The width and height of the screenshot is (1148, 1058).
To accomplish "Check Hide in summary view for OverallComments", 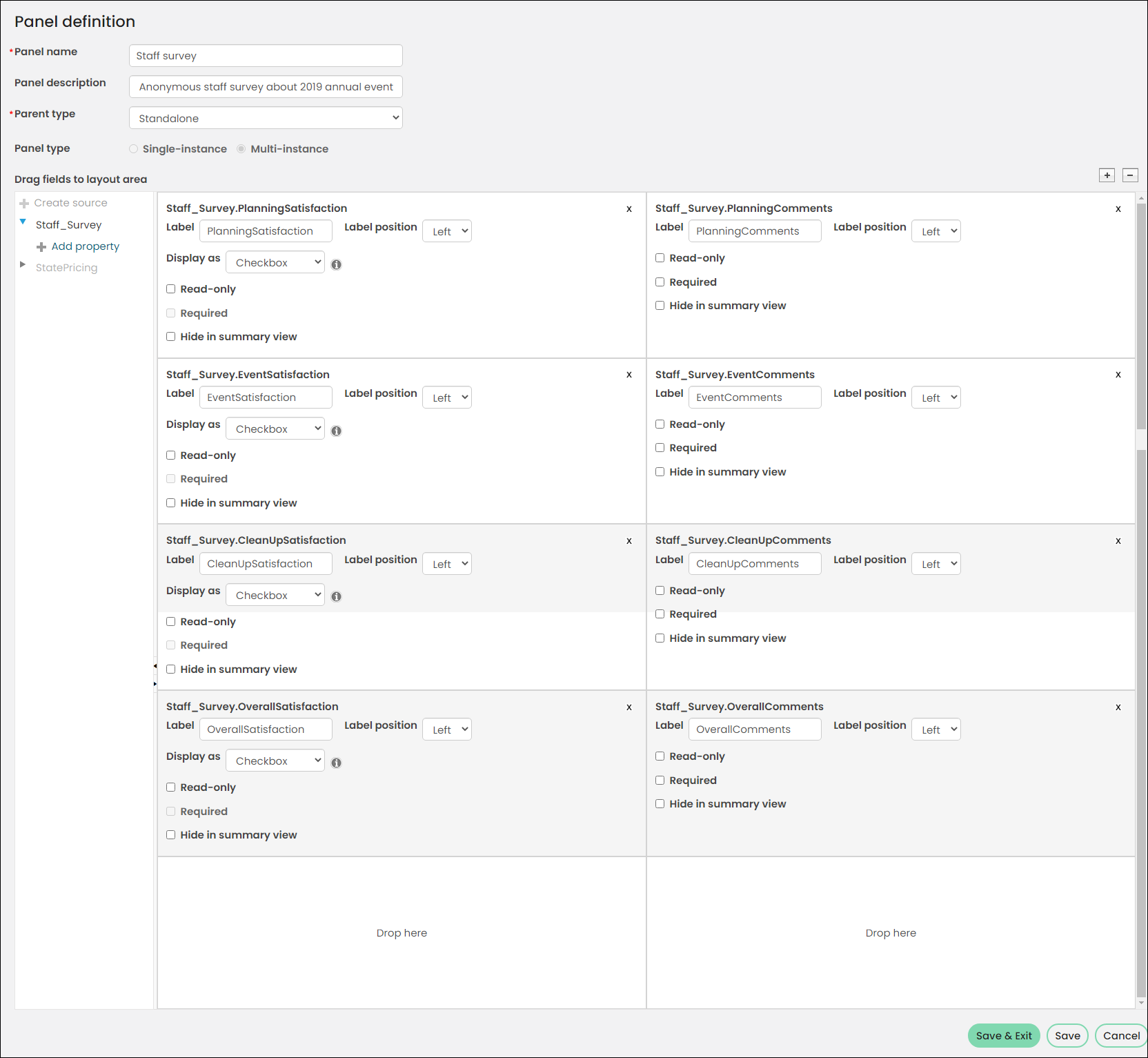I will coord(660,804).
